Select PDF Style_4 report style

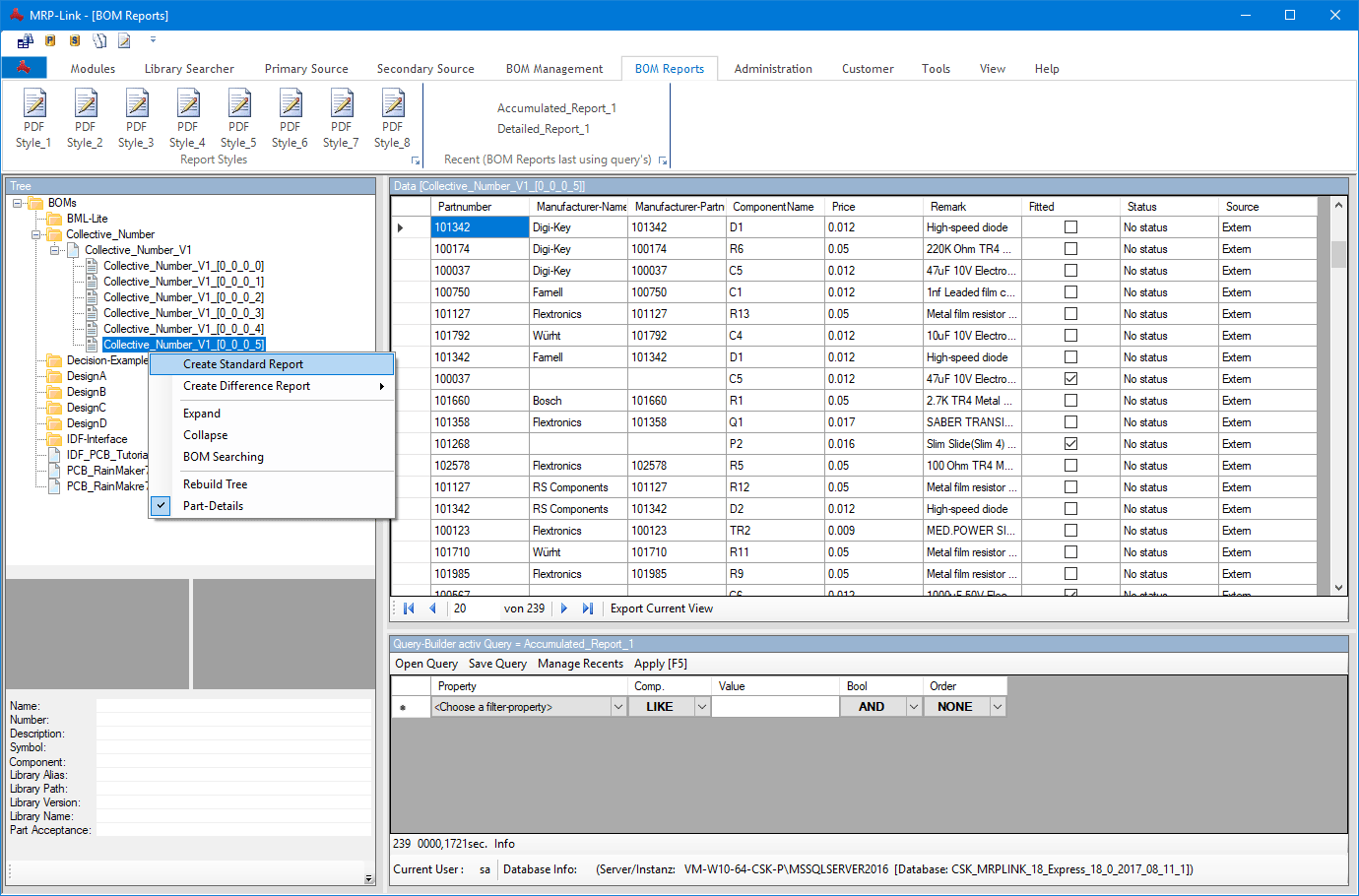187,118
